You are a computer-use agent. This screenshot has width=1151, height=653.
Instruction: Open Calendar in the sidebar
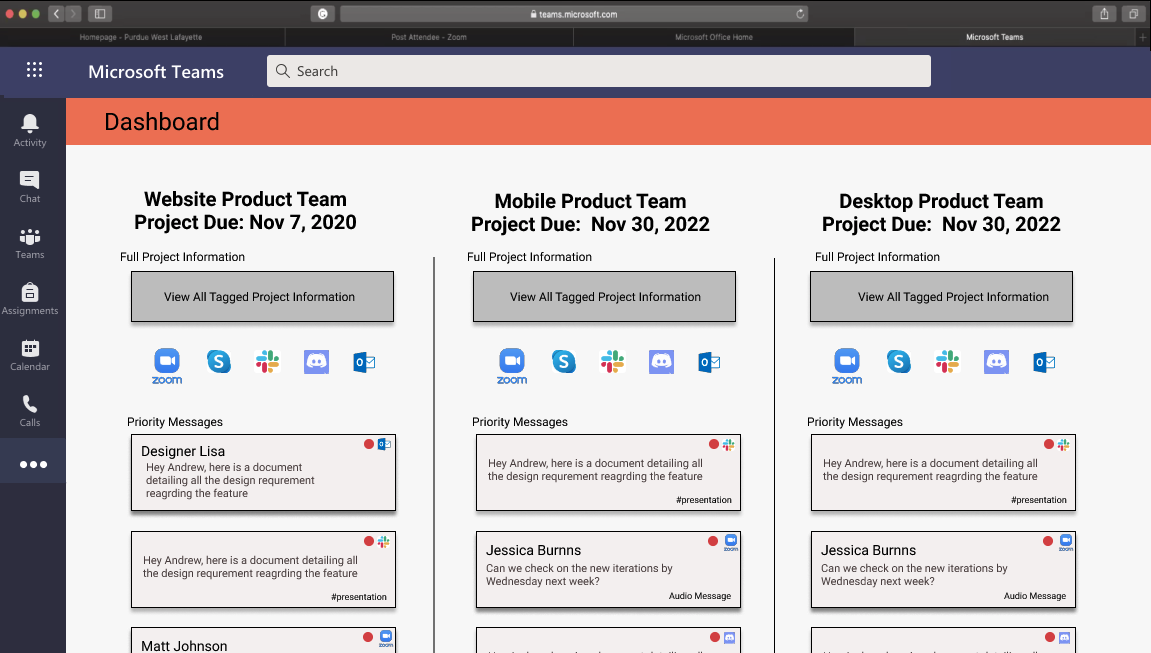30,354
